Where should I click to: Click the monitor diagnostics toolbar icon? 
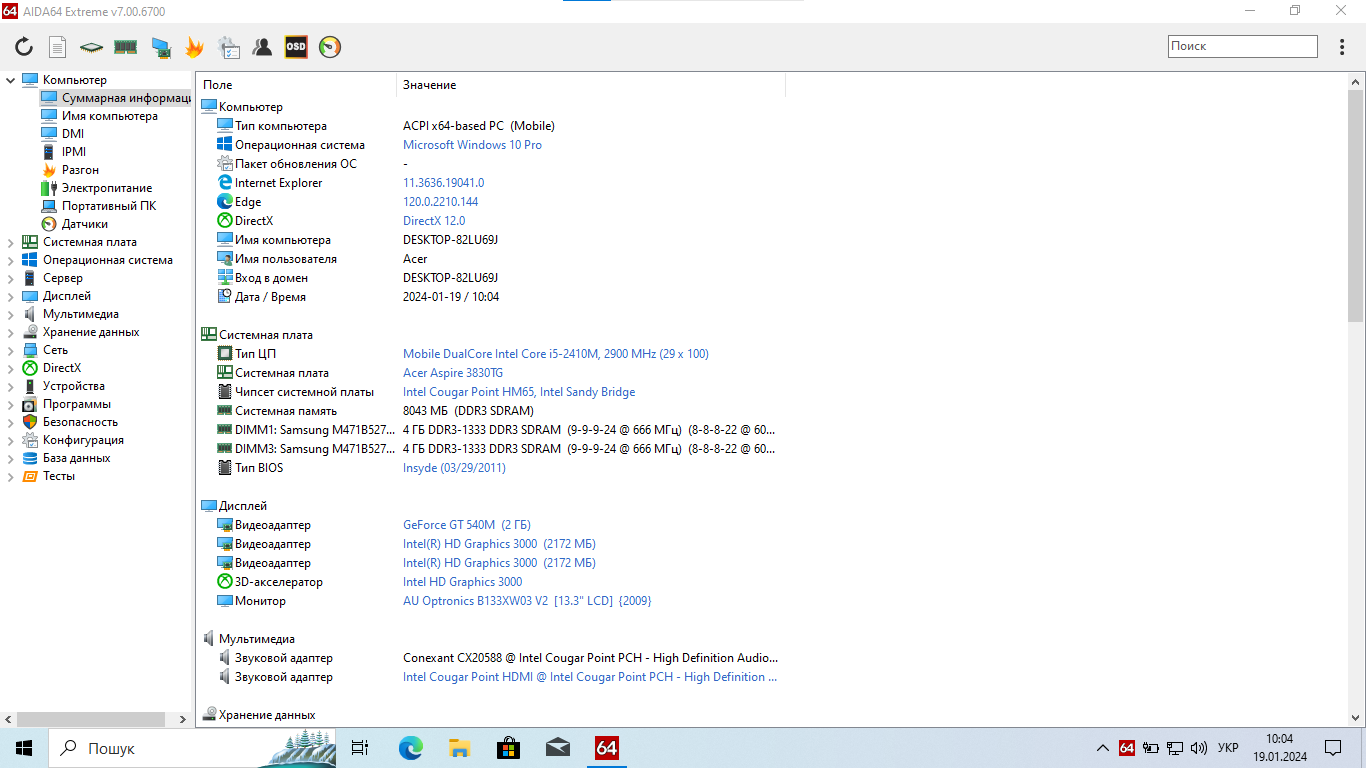pos(160,47)
